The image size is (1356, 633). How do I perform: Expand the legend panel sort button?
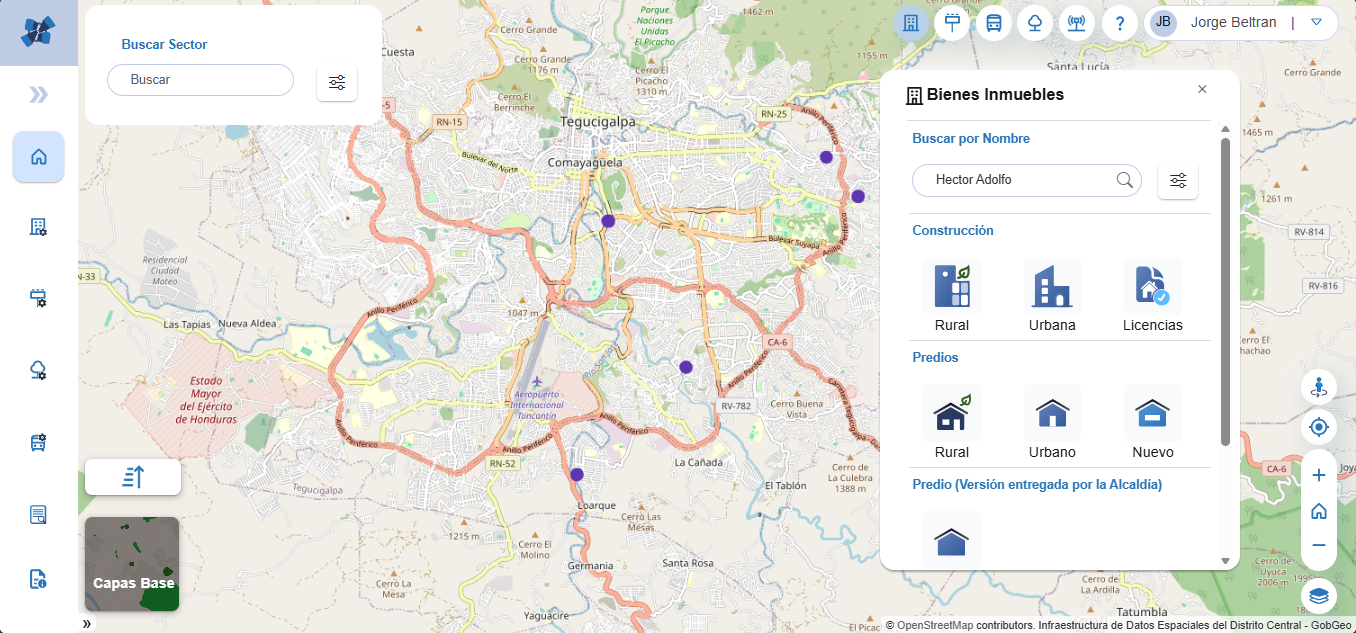coord(133,477)
